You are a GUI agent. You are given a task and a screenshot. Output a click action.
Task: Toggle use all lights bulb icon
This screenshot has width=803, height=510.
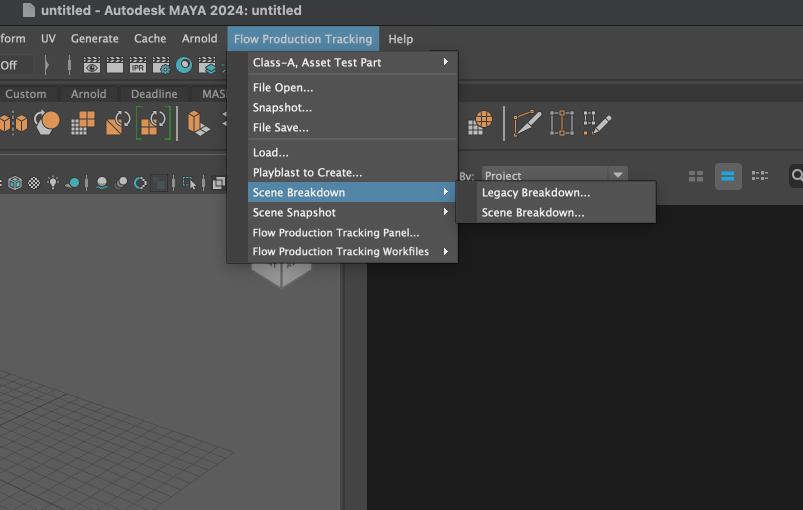click(x=53, y=183)
